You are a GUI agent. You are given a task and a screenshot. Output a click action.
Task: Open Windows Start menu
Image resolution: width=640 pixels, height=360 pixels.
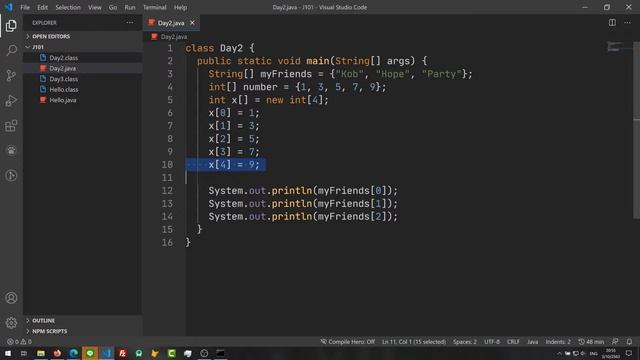(8, 353)
